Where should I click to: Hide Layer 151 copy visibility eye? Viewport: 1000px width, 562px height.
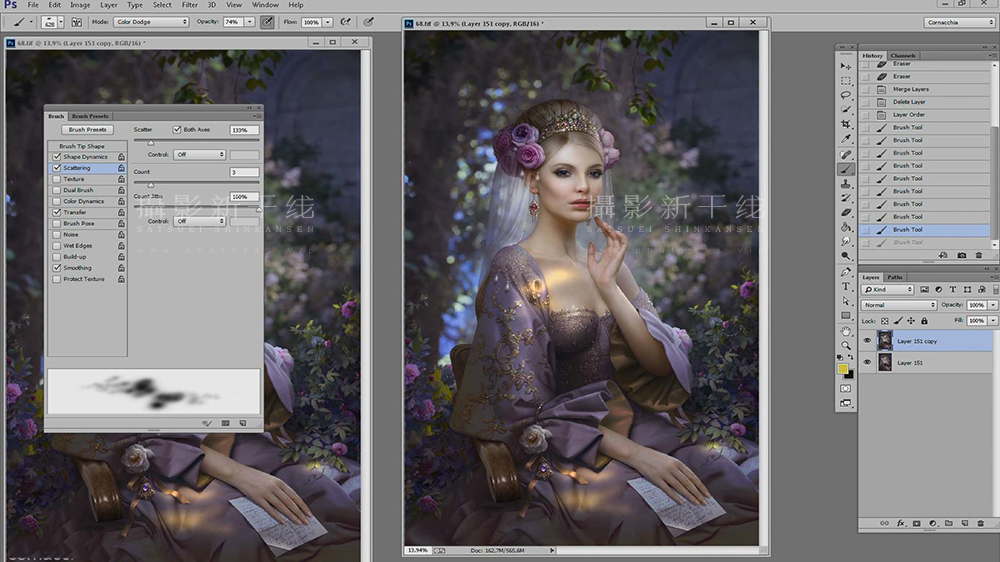coord(867,341)
